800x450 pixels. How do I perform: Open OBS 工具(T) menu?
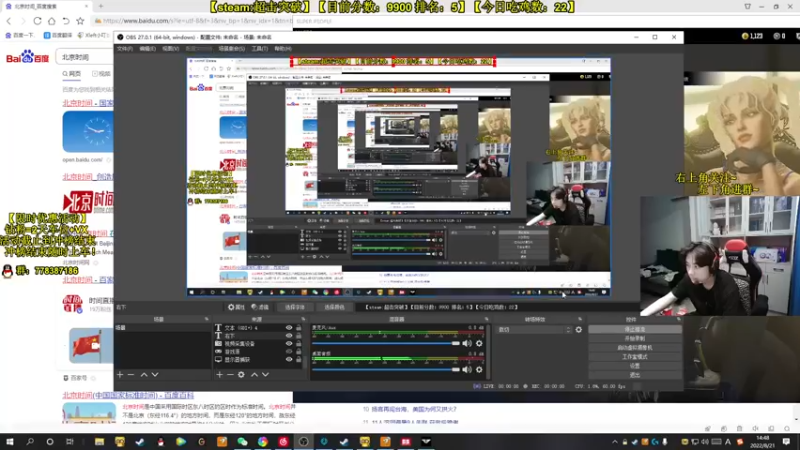tap(260, 49)
